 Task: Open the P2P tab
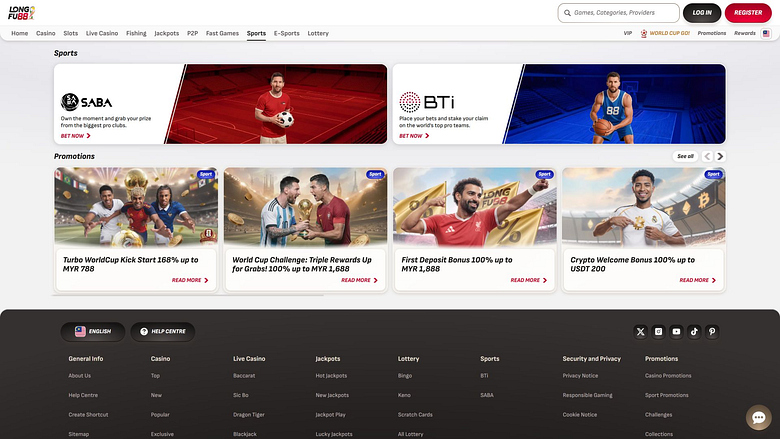(193, 33)
